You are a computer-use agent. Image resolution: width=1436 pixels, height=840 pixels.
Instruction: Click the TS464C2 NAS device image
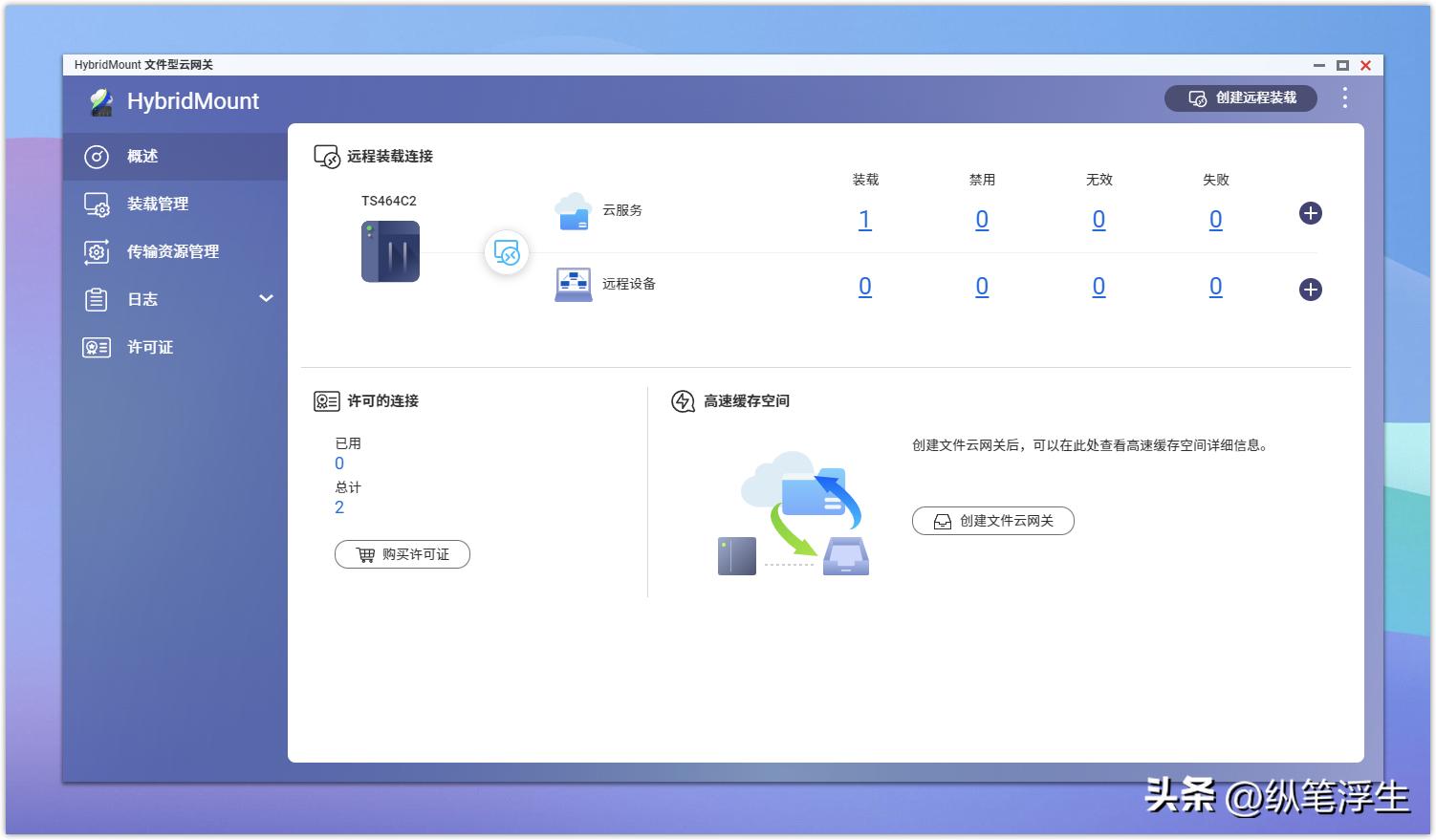point(390,251)
